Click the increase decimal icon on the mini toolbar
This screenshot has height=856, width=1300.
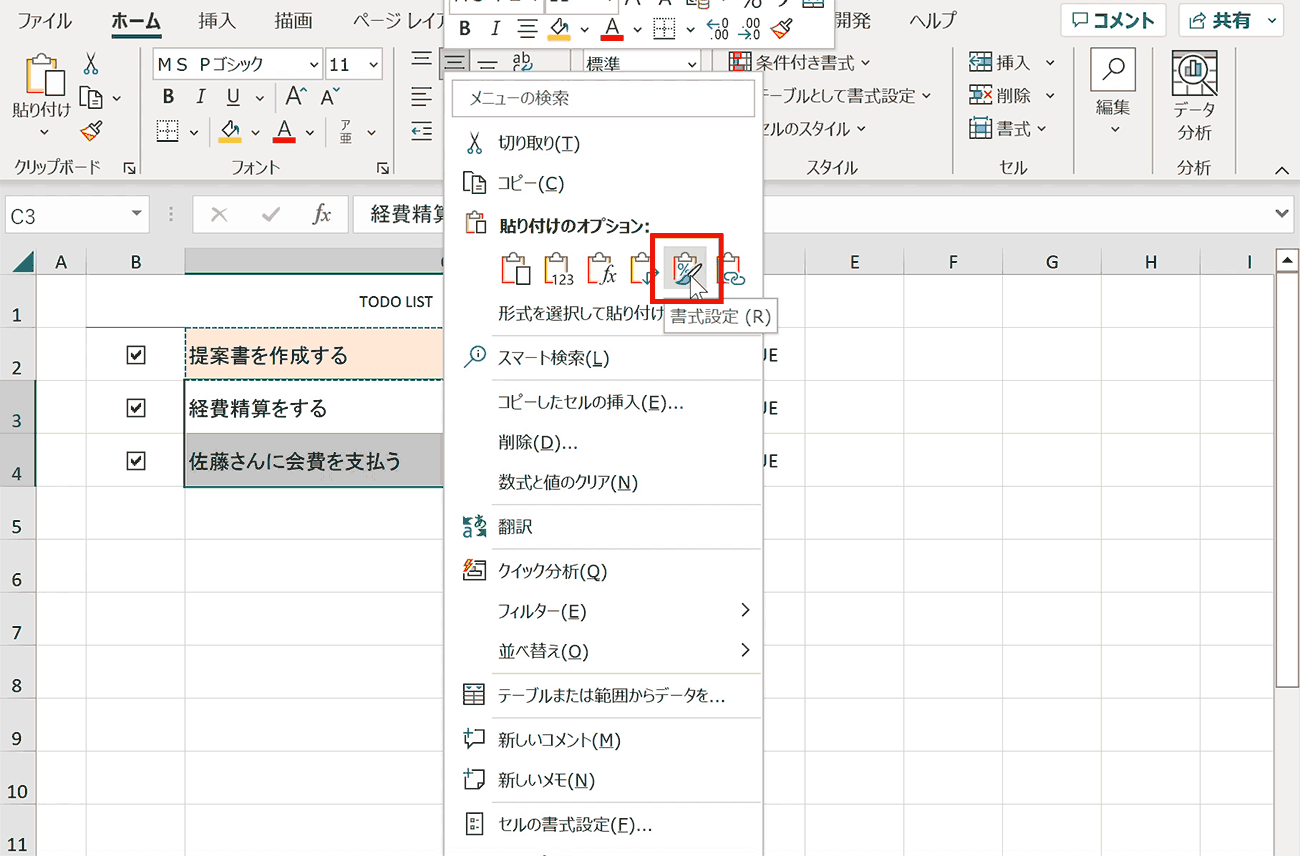[717, 29]
